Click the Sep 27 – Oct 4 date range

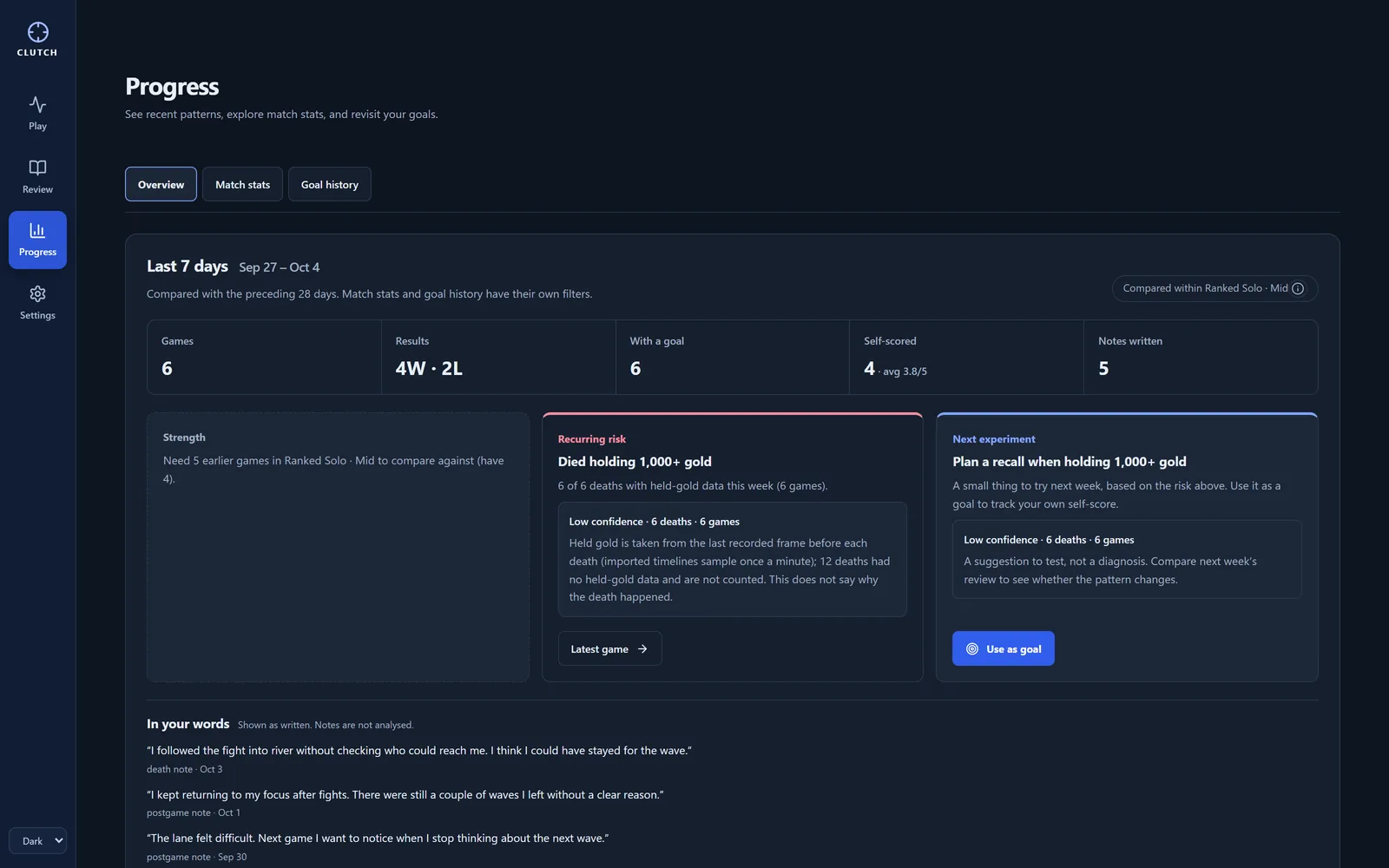tap(280, 267)
